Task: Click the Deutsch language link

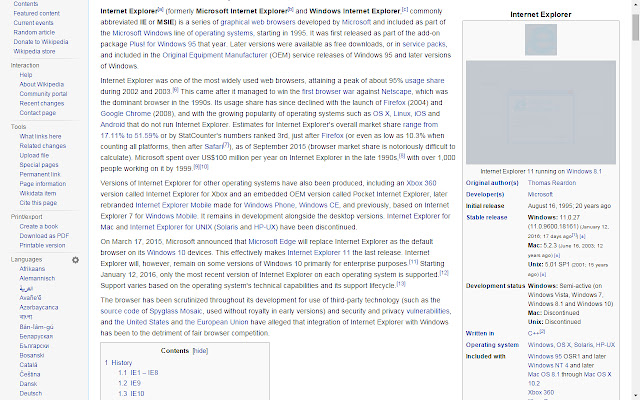Action: pyautogui.click(x=31, y=393)
